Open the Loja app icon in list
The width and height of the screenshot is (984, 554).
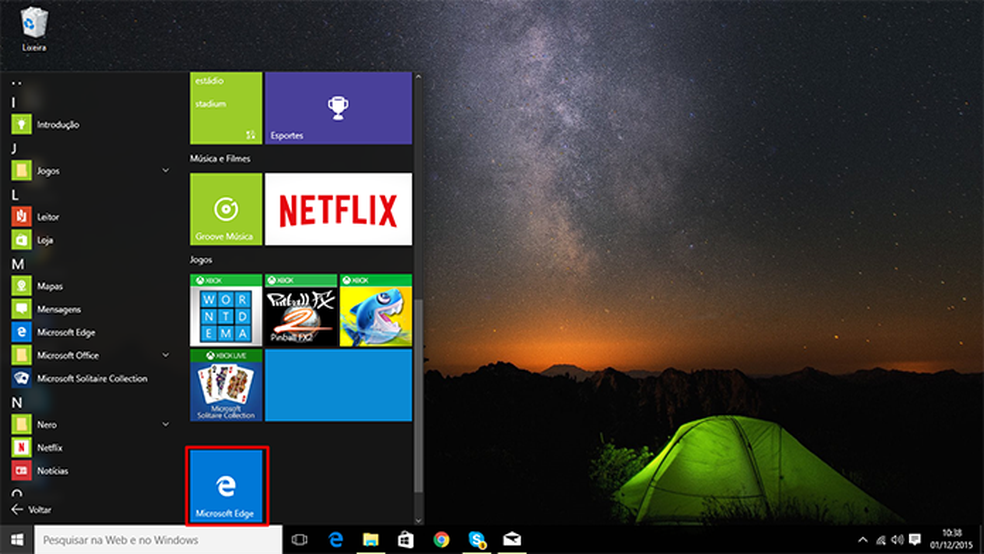(21, 240)
